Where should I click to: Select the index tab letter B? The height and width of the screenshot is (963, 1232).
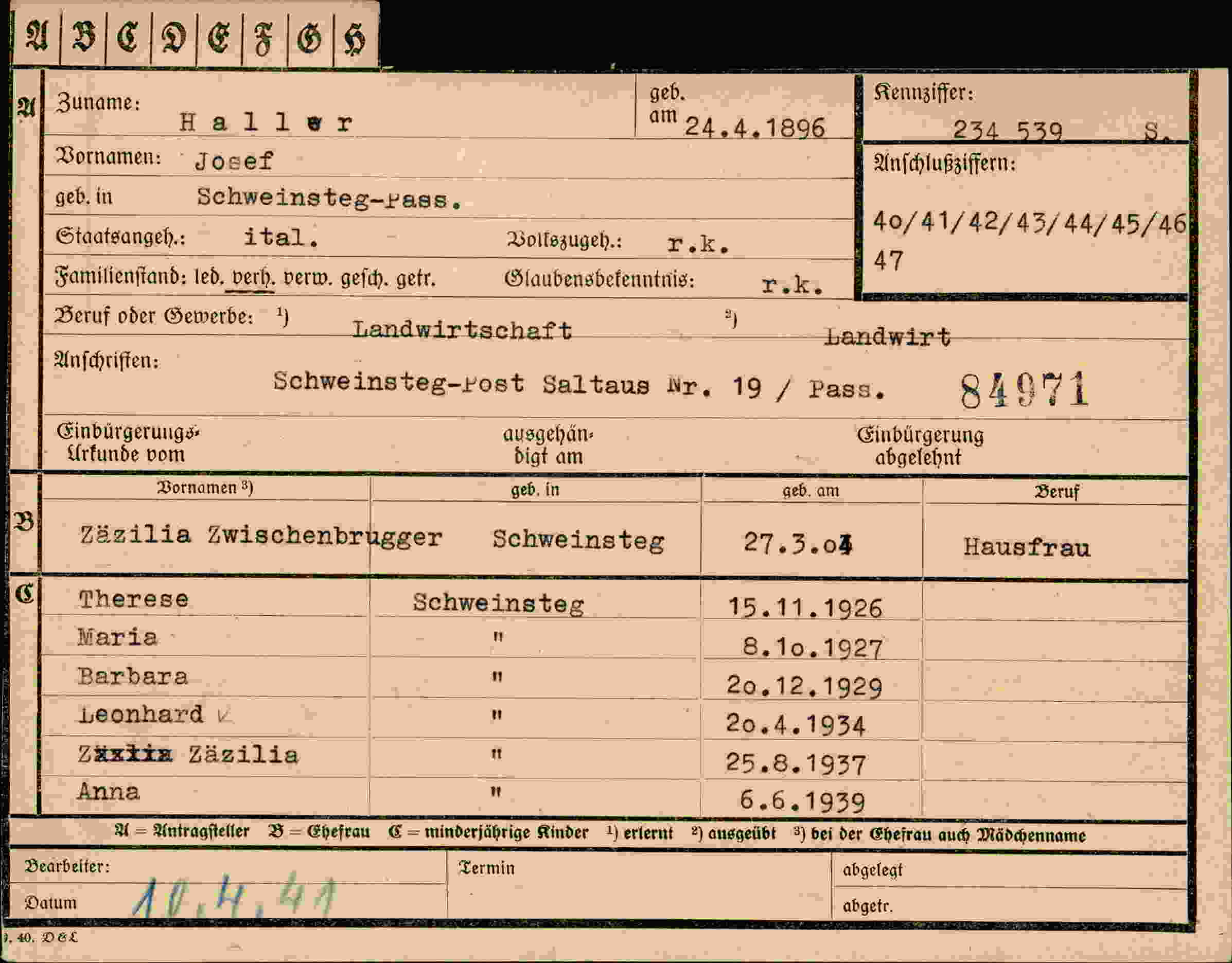coord(83,37)
